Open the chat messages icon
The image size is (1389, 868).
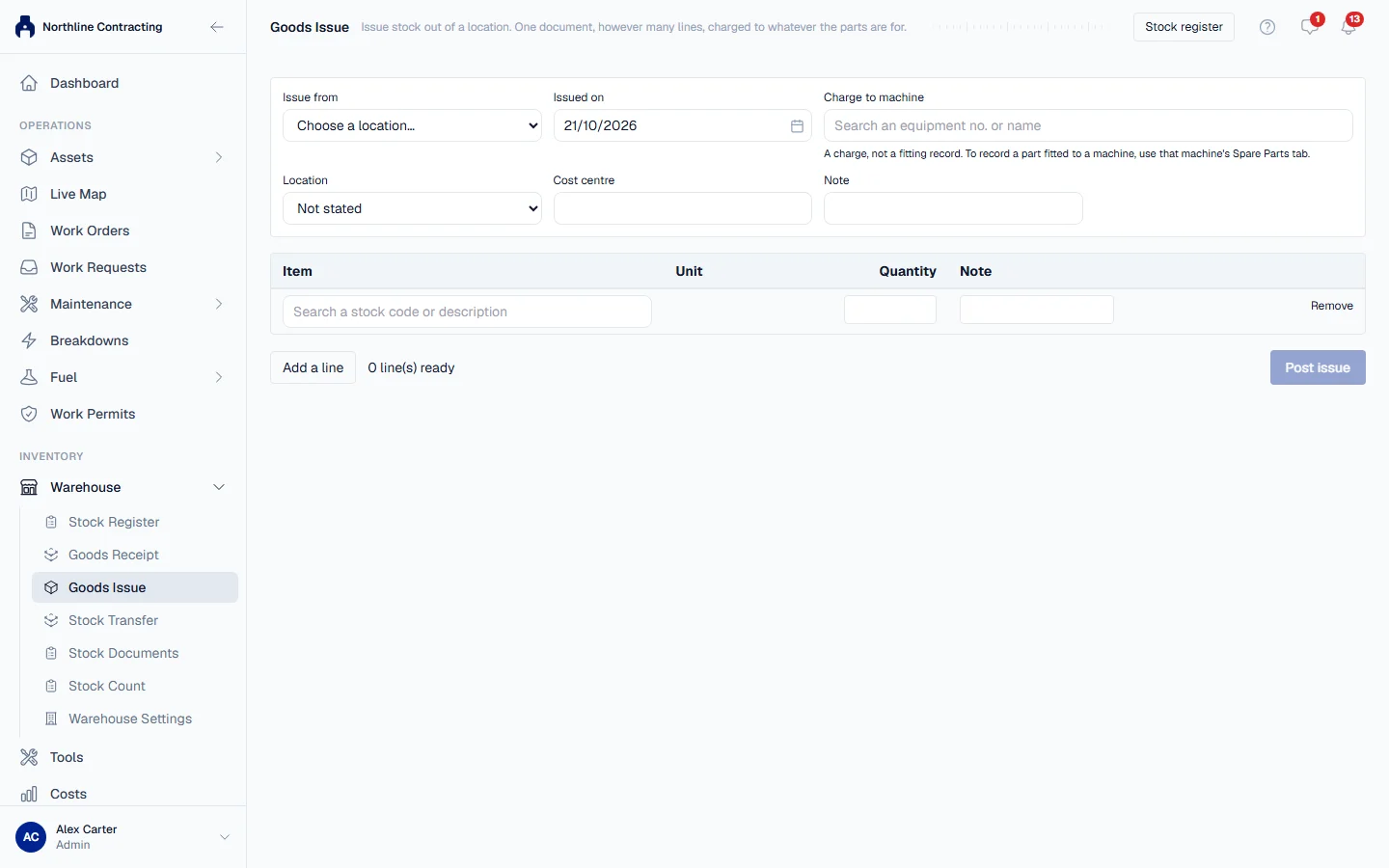coord(1309,27)
